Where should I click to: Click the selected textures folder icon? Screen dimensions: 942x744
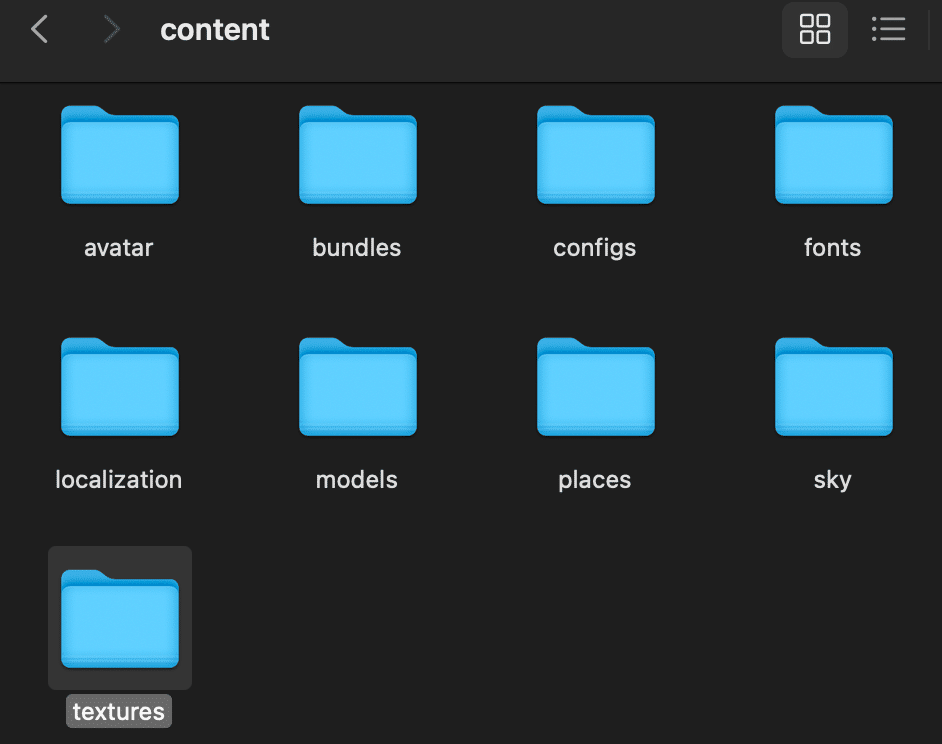[x=120, y=619]
